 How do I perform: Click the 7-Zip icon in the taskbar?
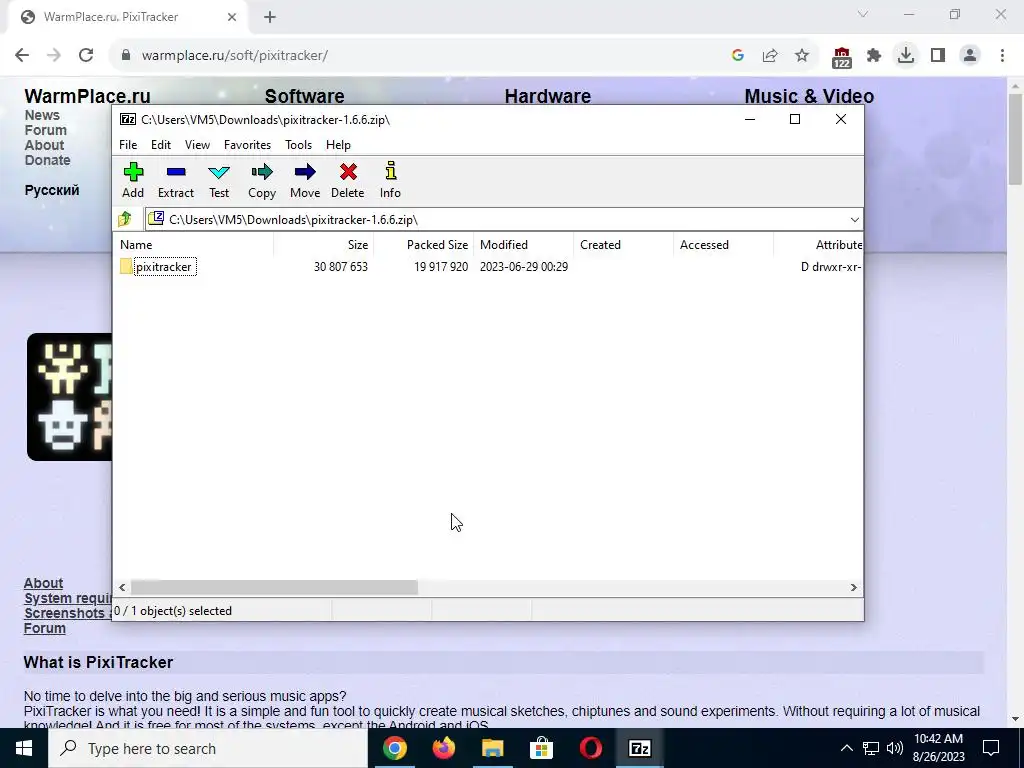tap(639, 748)
